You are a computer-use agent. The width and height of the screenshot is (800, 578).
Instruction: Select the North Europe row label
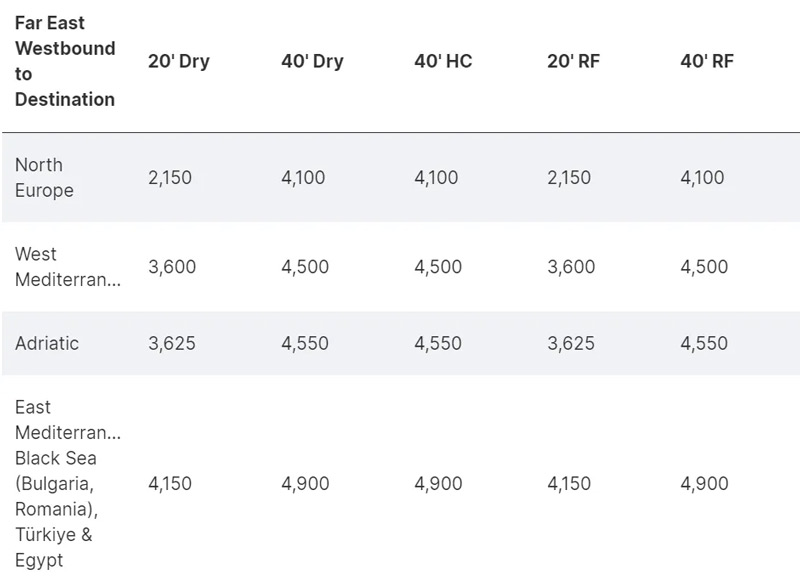(x=44, y=178)
